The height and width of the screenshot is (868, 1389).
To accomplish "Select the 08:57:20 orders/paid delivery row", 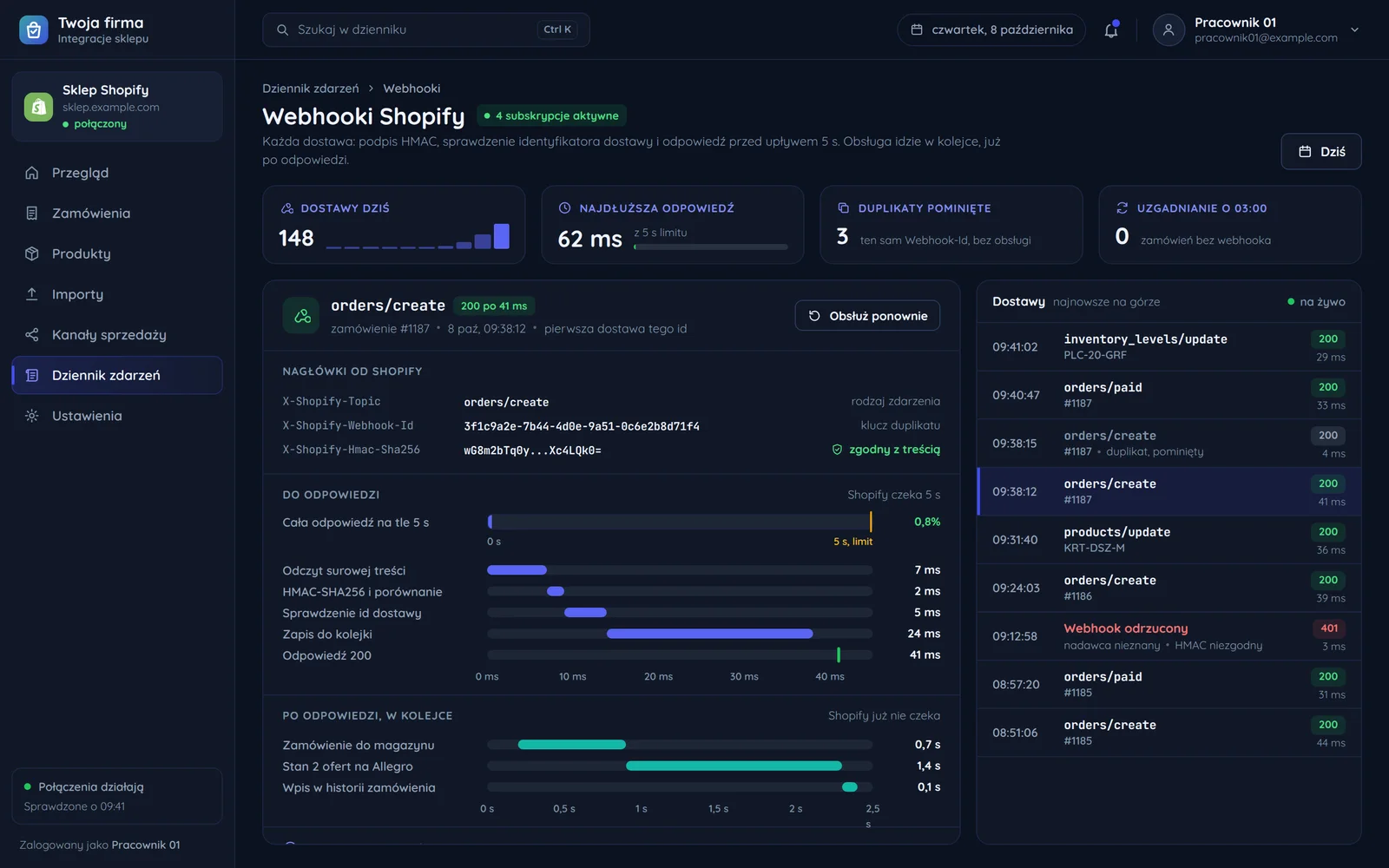I will [1168, 685].
